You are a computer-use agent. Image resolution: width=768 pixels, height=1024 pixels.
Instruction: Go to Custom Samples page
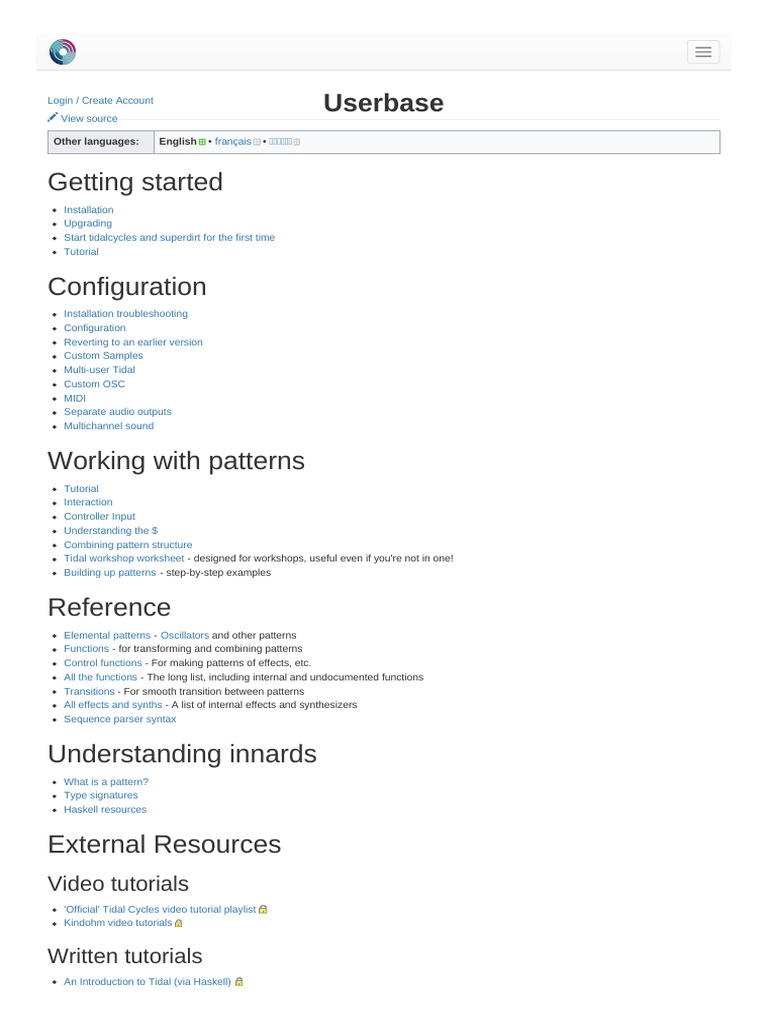coord(103,356)
